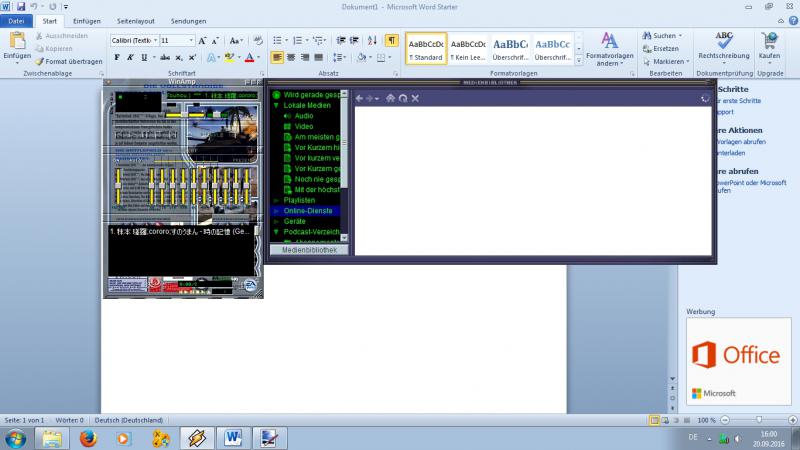Apply Standard style
This screenshot has width=800, height=450.
(x=426, y=49)
